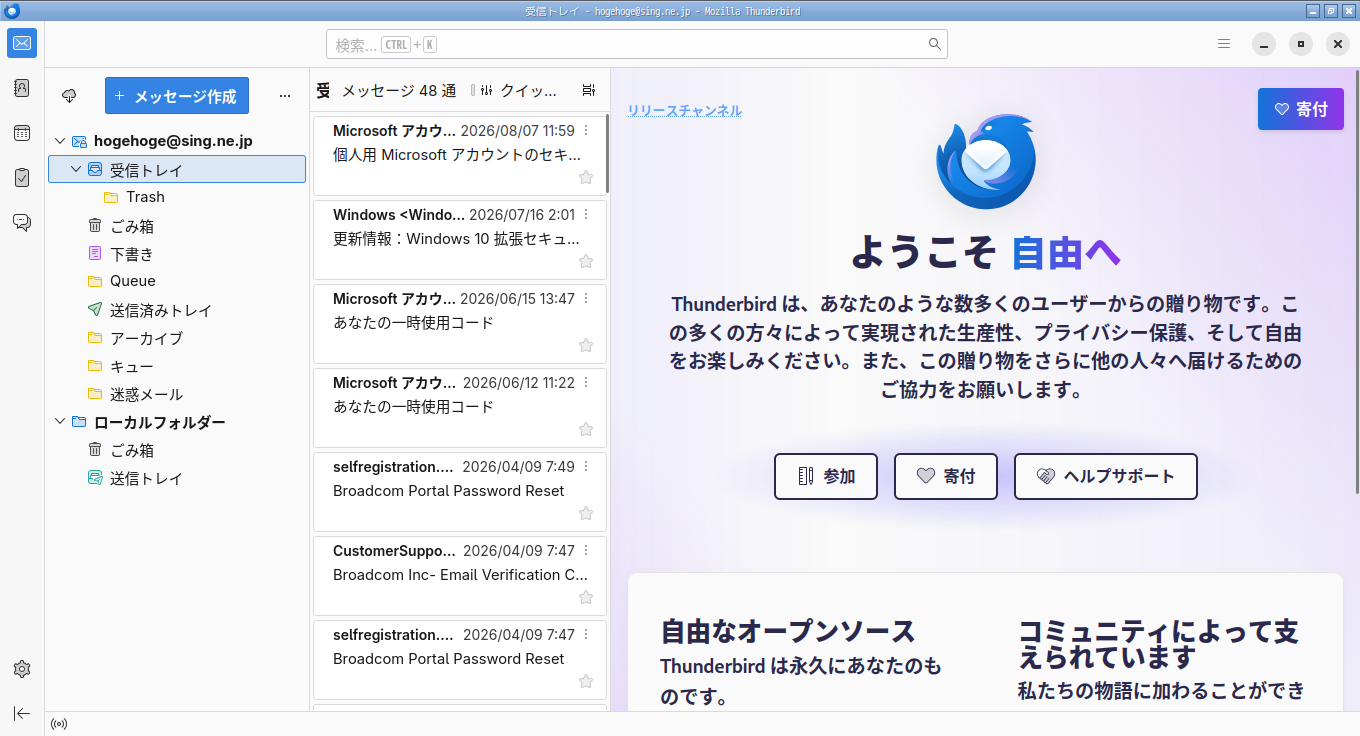The width and height of the screenshot is (1360, 736).
Task: Star the 2026/06/12 11:22 message
Action: [x=586, y=429]
